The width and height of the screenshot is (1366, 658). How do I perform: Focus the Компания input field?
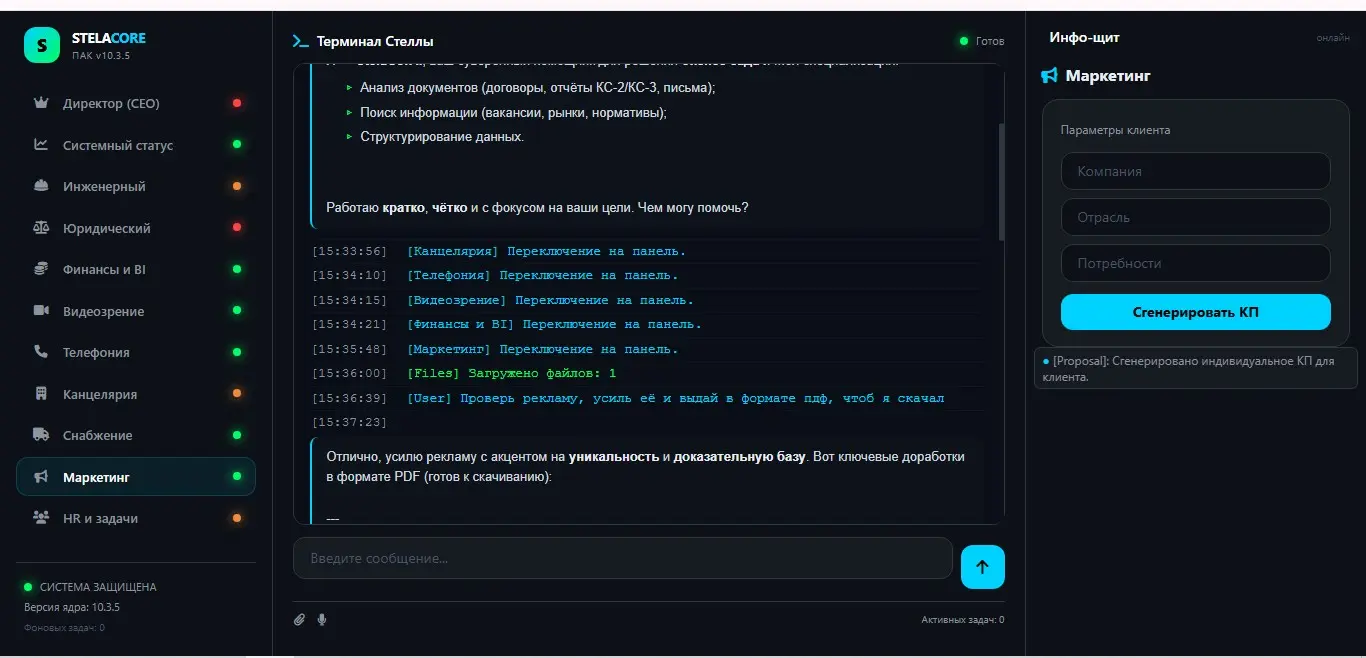click(1196, 171)
